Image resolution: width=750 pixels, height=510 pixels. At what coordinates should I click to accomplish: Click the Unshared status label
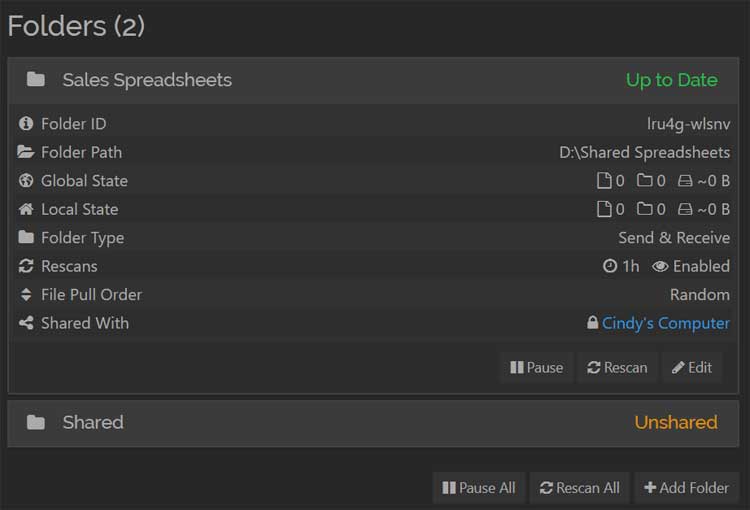675,422
